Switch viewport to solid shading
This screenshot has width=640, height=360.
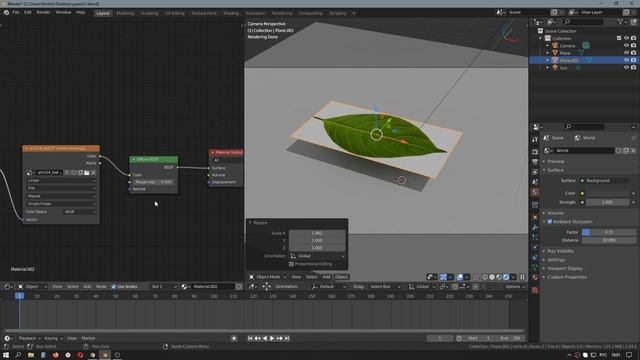click(492, 277)
